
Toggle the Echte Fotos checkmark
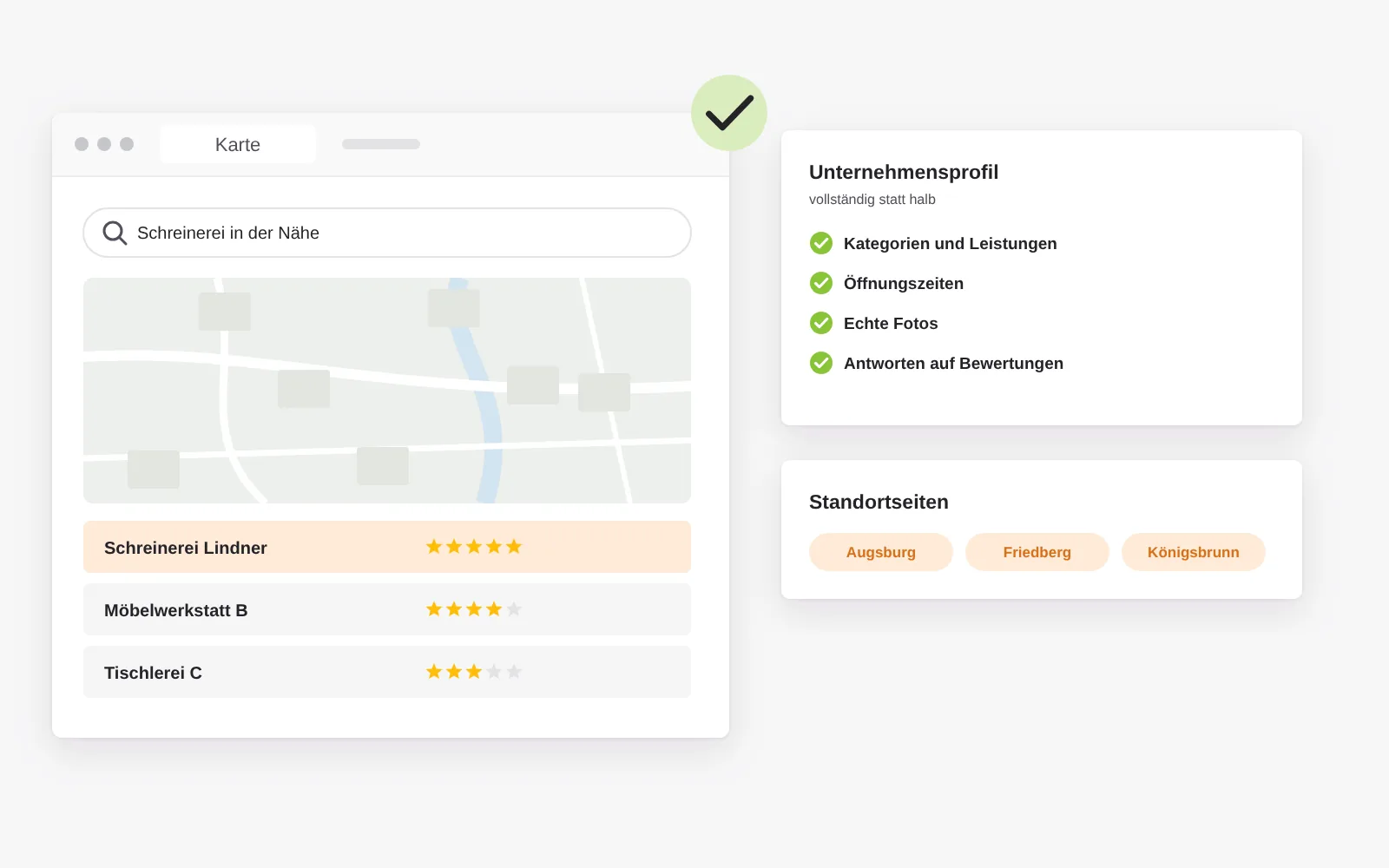[x=821, y=323]
